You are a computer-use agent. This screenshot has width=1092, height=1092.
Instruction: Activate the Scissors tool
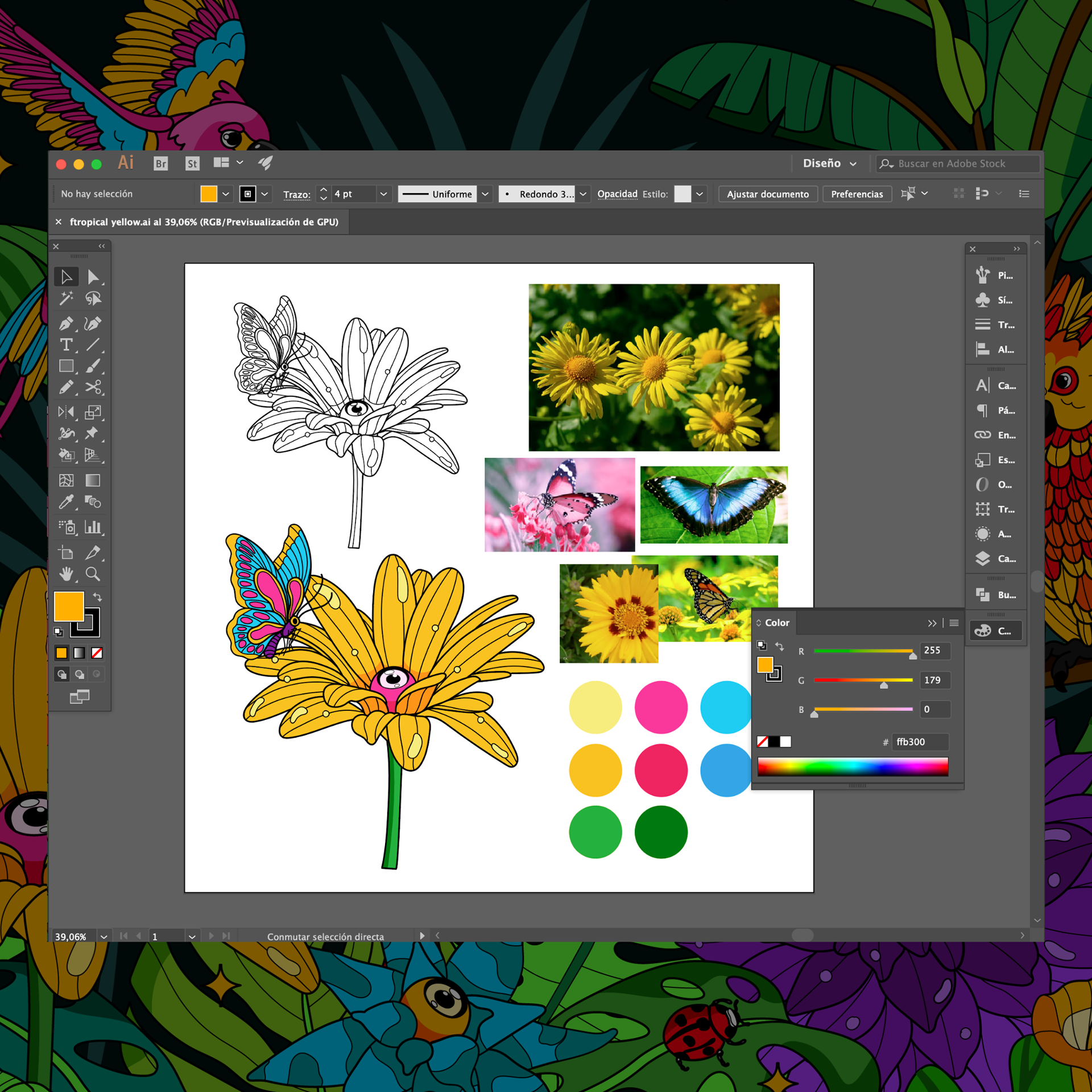tap(93, 387)
